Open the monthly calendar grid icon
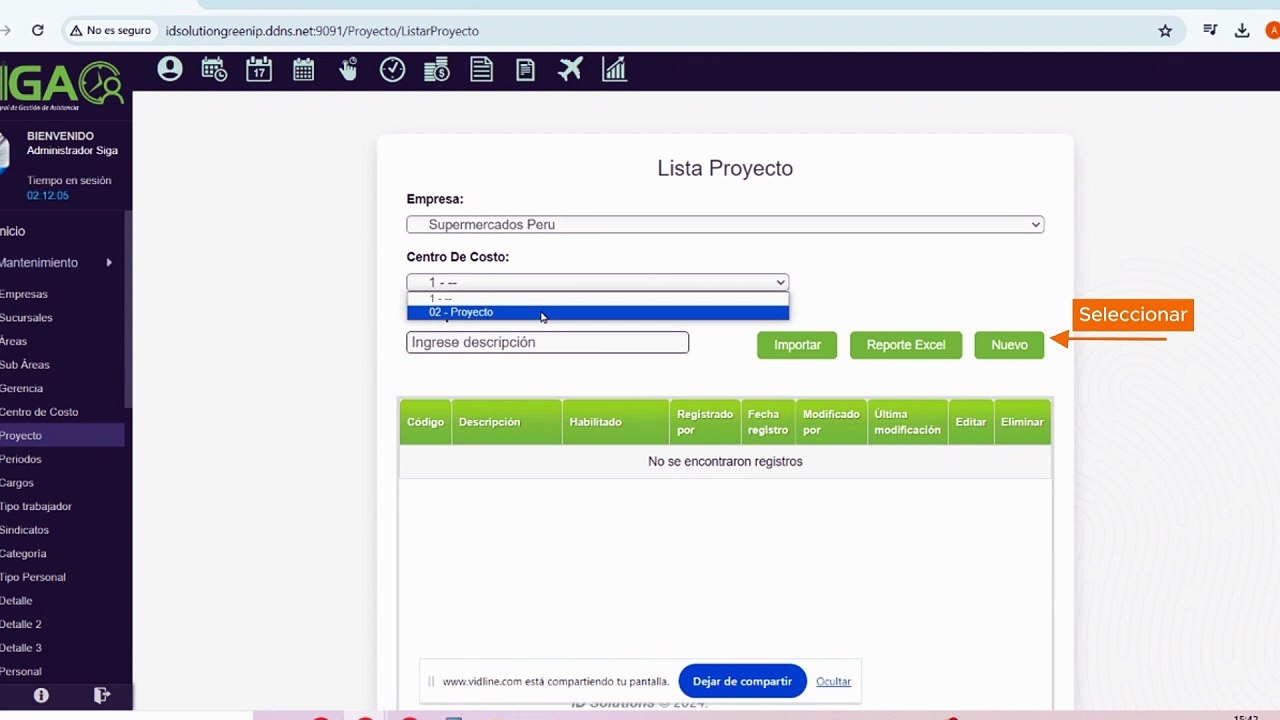 click(303, 69)
